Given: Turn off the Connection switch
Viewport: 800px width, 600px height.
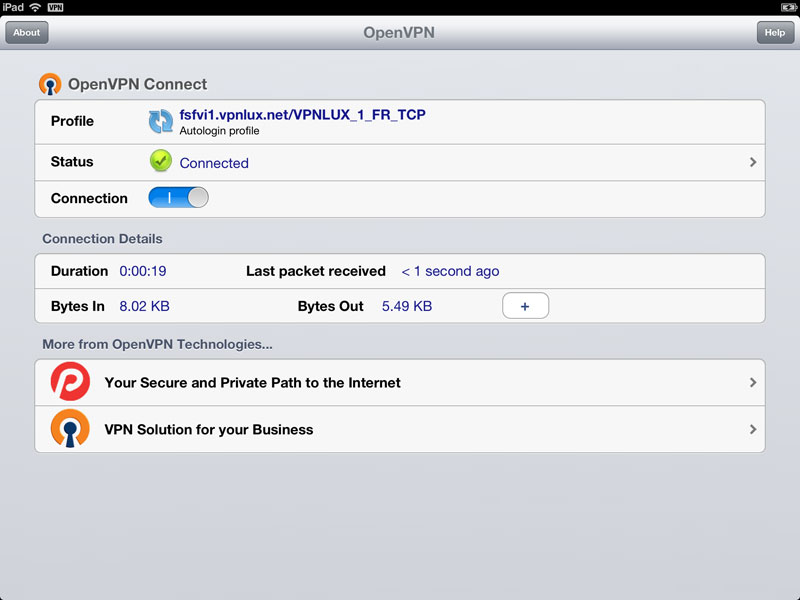Looking at the screenshot, I should tap(178, 197).
